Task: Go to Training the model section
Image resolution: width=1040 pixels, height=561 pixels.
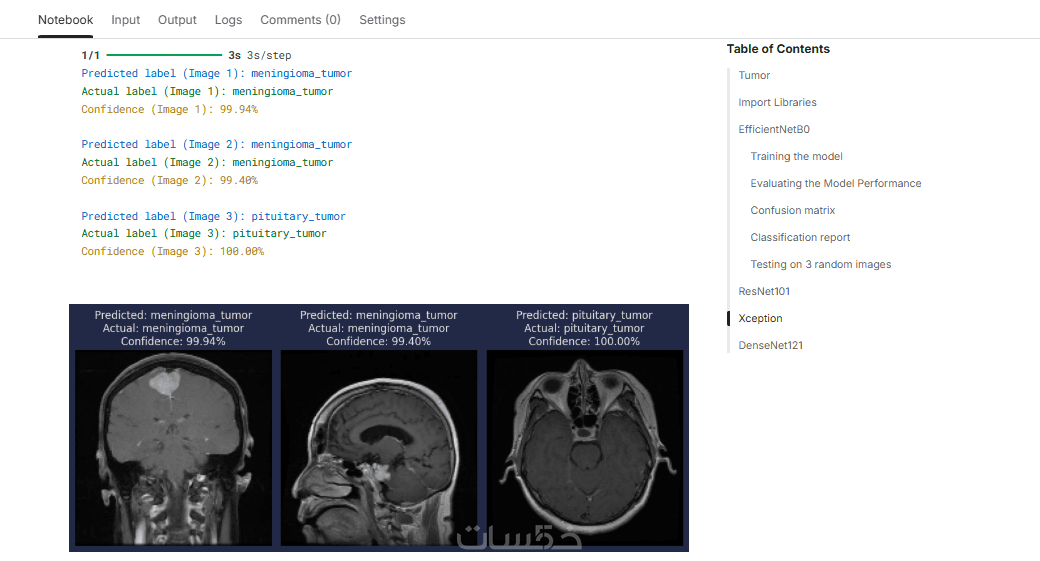Action: (797, 156)
